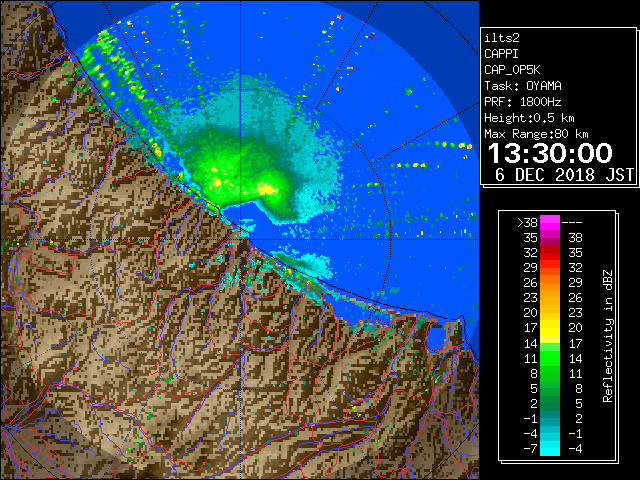This screenshot has width=640, height=480.
Task: Click the teal echo patch southeast of radar center
Action: click(x=304, y=262)
